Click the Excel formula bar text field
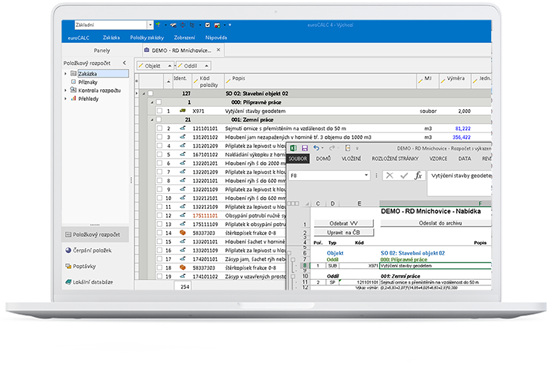This screenshot has width=550, height=382. pyautogui.click(x=459, y=183)
